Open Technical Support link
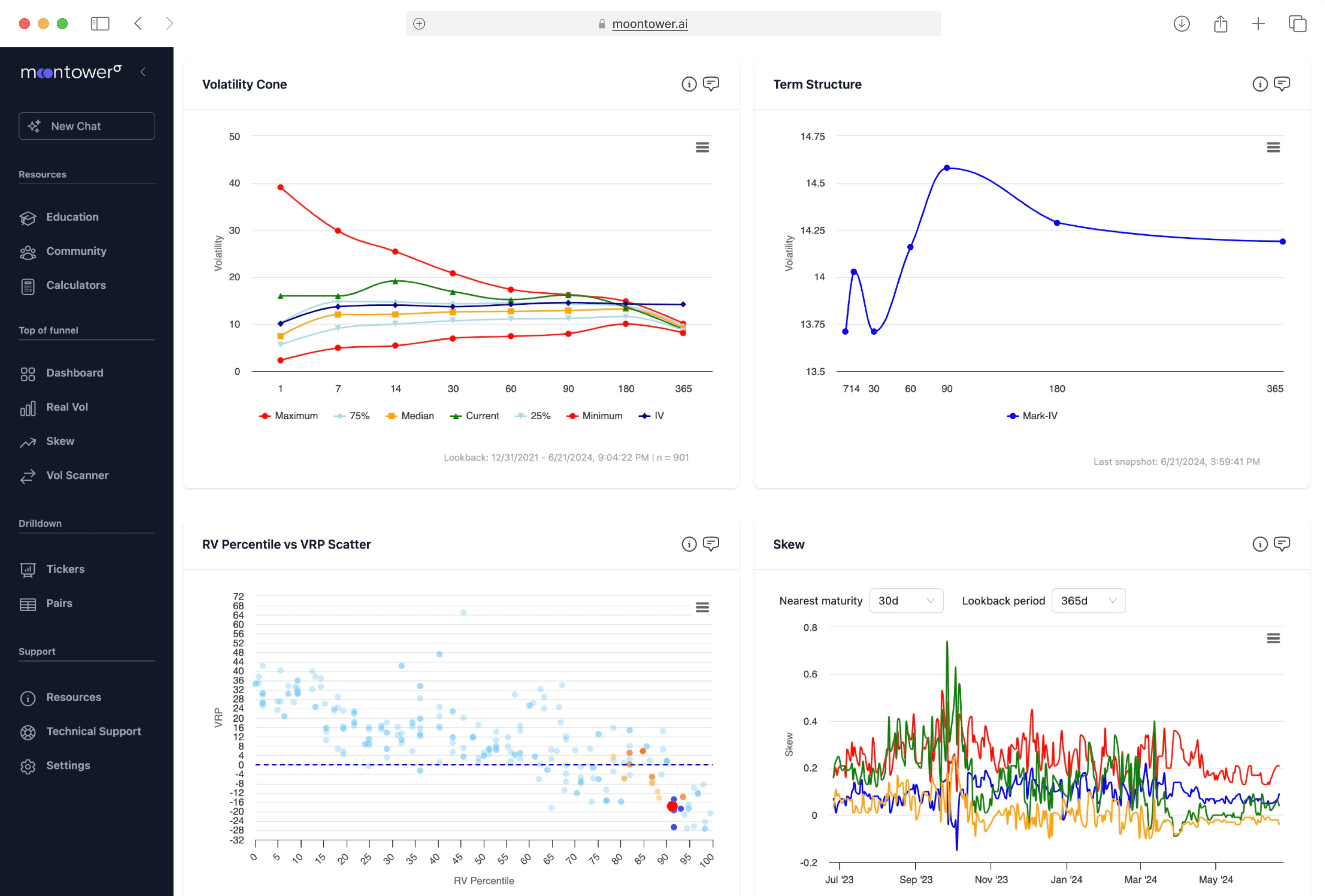Viewport: 1325px width, 896px height. tap(93, 731)
